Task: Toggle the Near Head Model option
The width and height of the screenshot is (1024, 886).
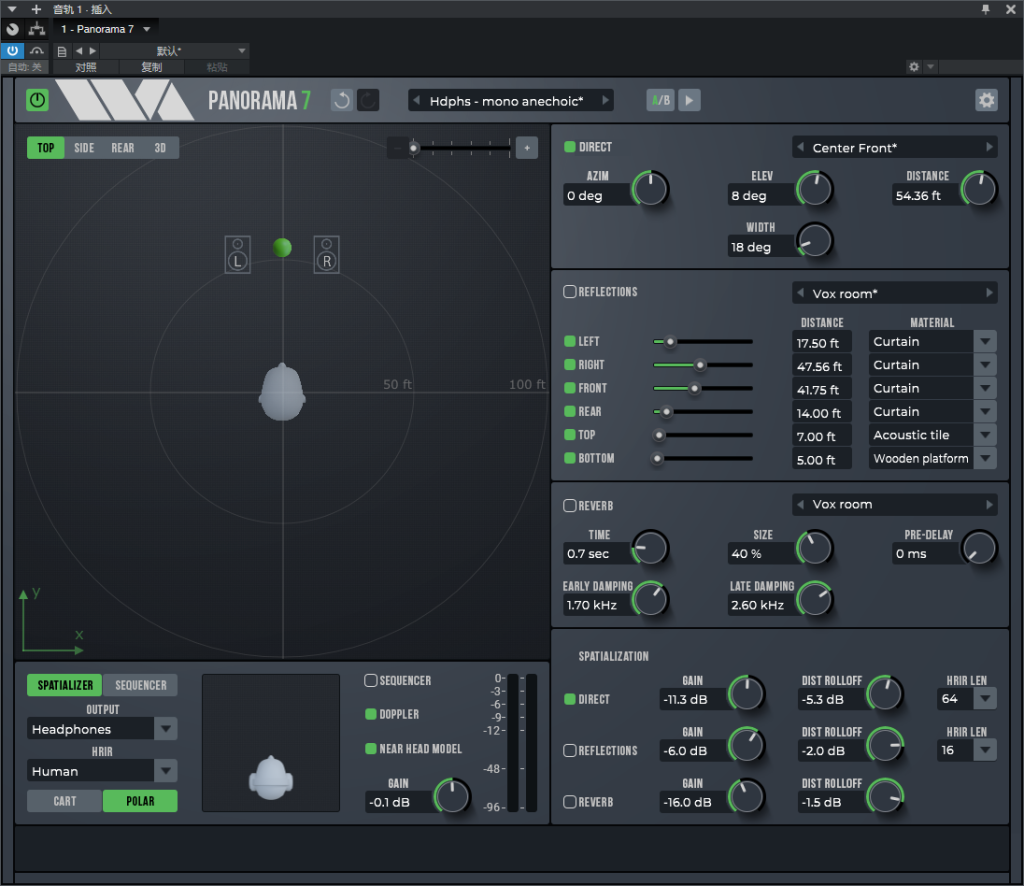Action: point(370,749)
